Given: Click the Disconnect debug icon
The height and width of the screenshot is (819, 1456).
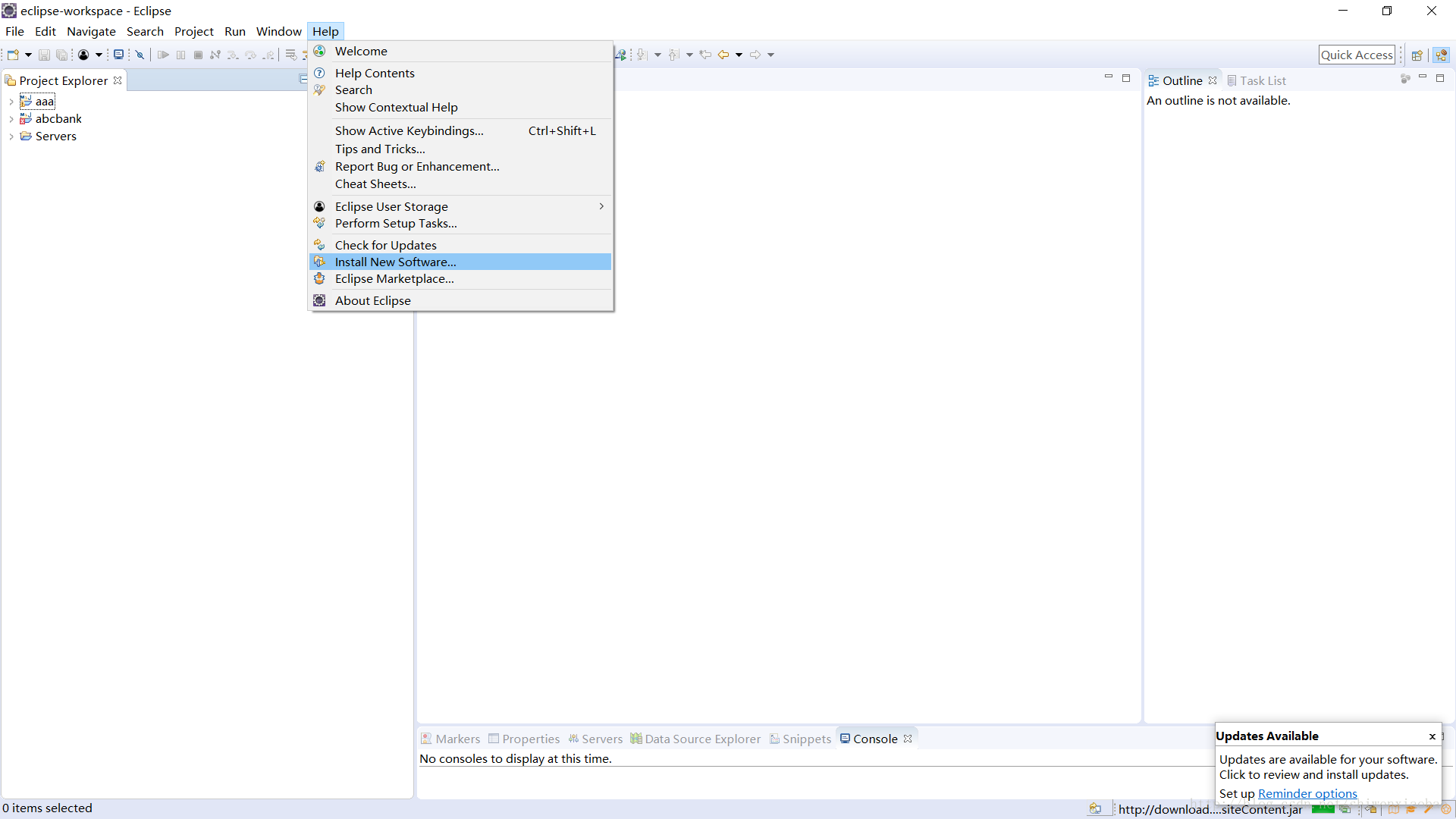Looking at the screenshot, I should tap(215, 55).
